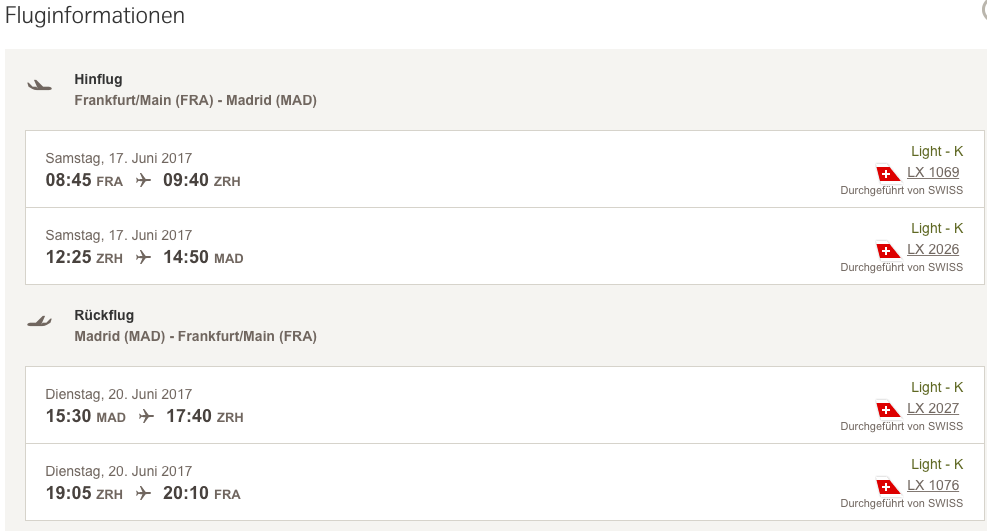
Task: Open flight number LX 2027 link
Action: pyautogui.click(x=933, y=408)
